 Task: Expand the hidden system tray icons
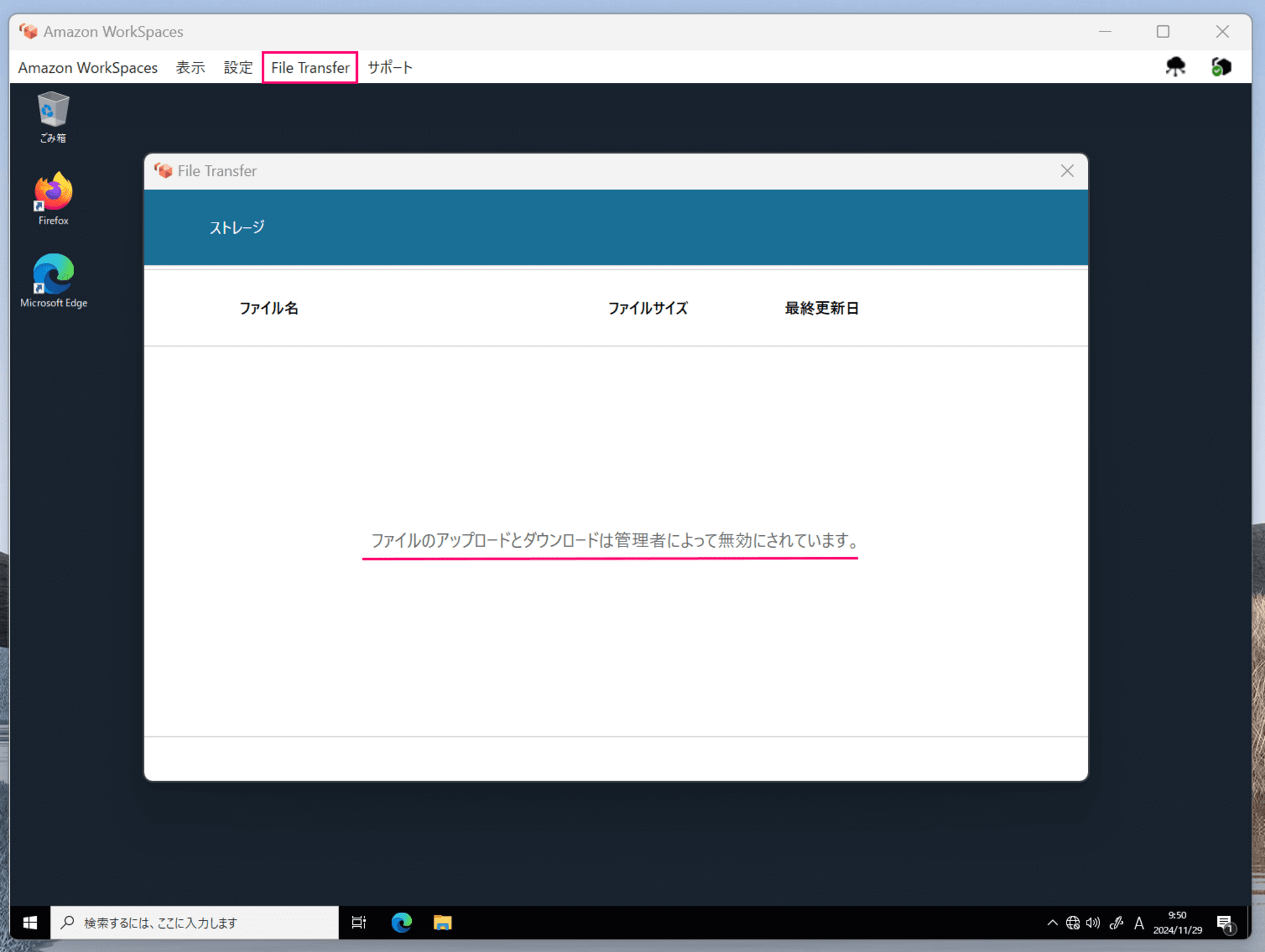click(x=1052, y=923)
